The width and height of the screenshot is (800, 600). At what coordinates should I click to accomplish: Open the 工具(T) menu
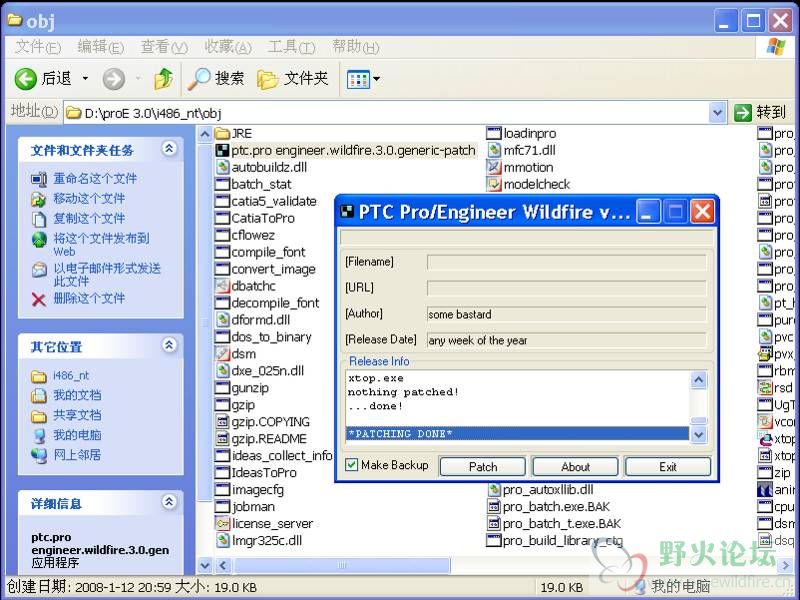(x=291, y=47)
